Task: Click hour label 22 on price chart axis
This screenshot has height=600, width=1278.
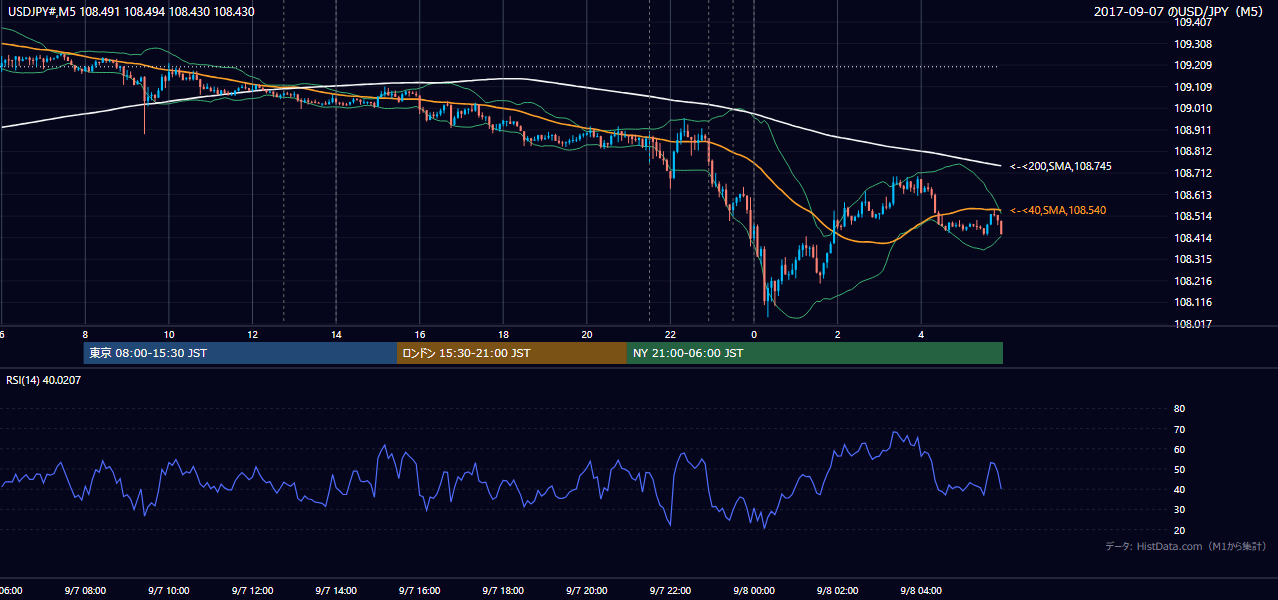Action: (x=670, y=335)
